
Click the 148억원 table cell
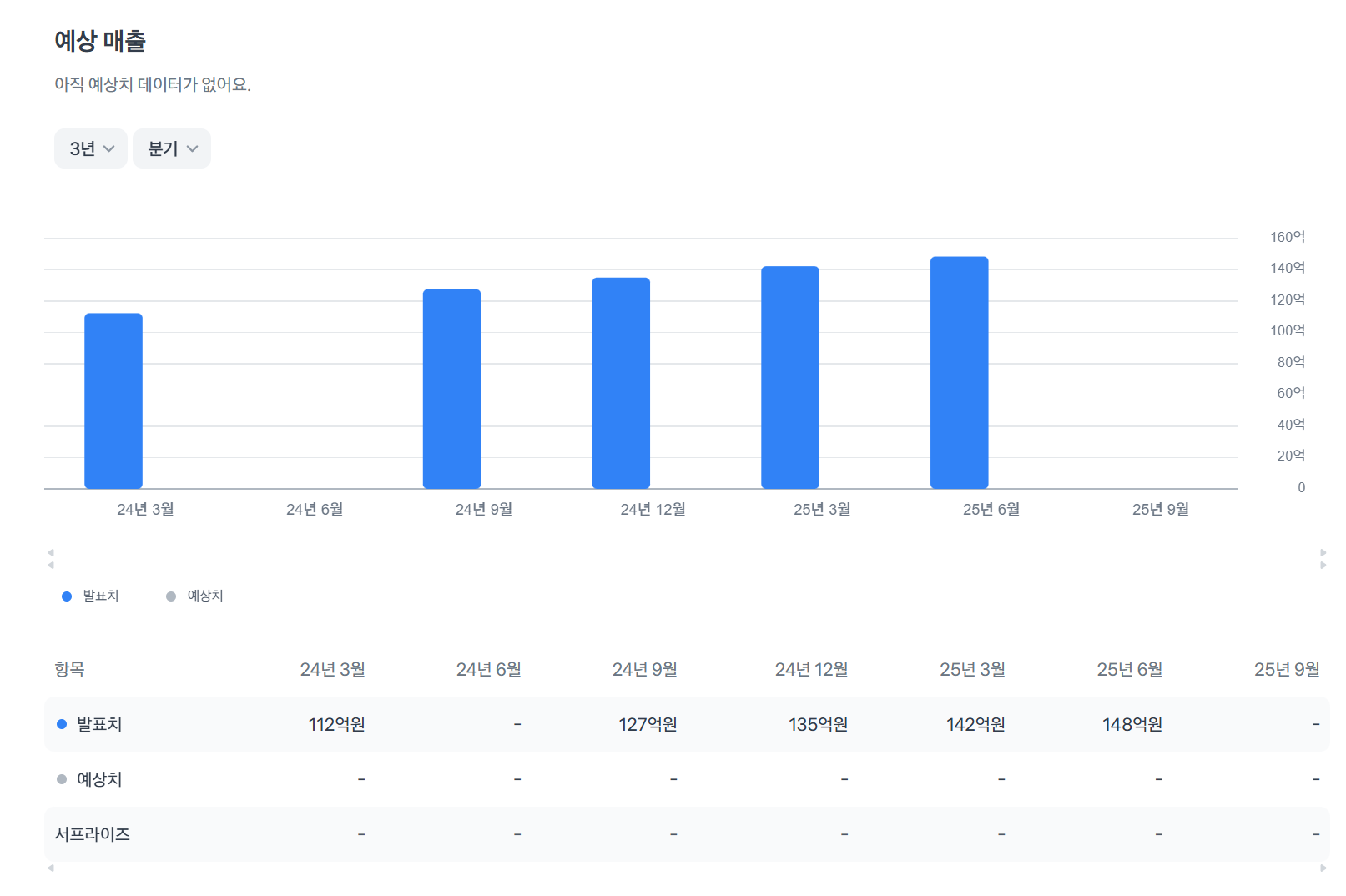[1132, 724]
